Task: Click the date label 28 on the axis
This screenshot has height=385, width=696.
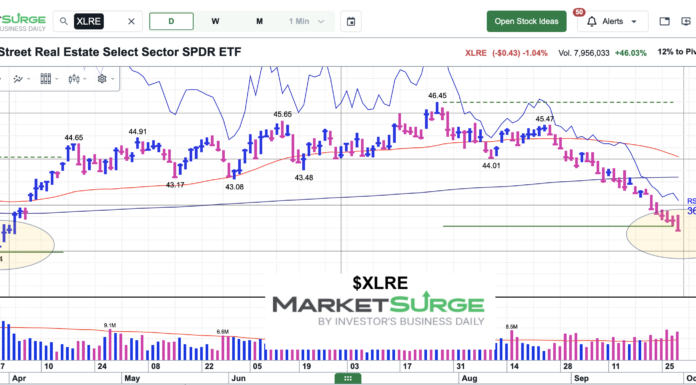Action: pyautogui.click(x=567, y=367)
